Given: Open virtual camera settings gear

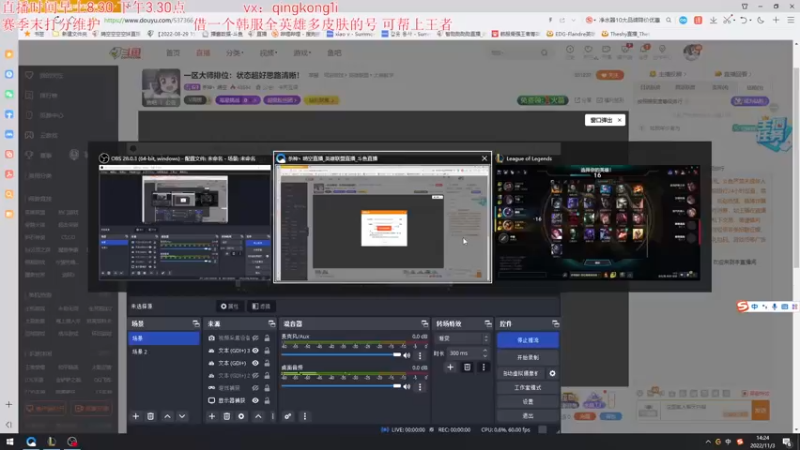Looking at the screenshot, I should click(552, 373).
